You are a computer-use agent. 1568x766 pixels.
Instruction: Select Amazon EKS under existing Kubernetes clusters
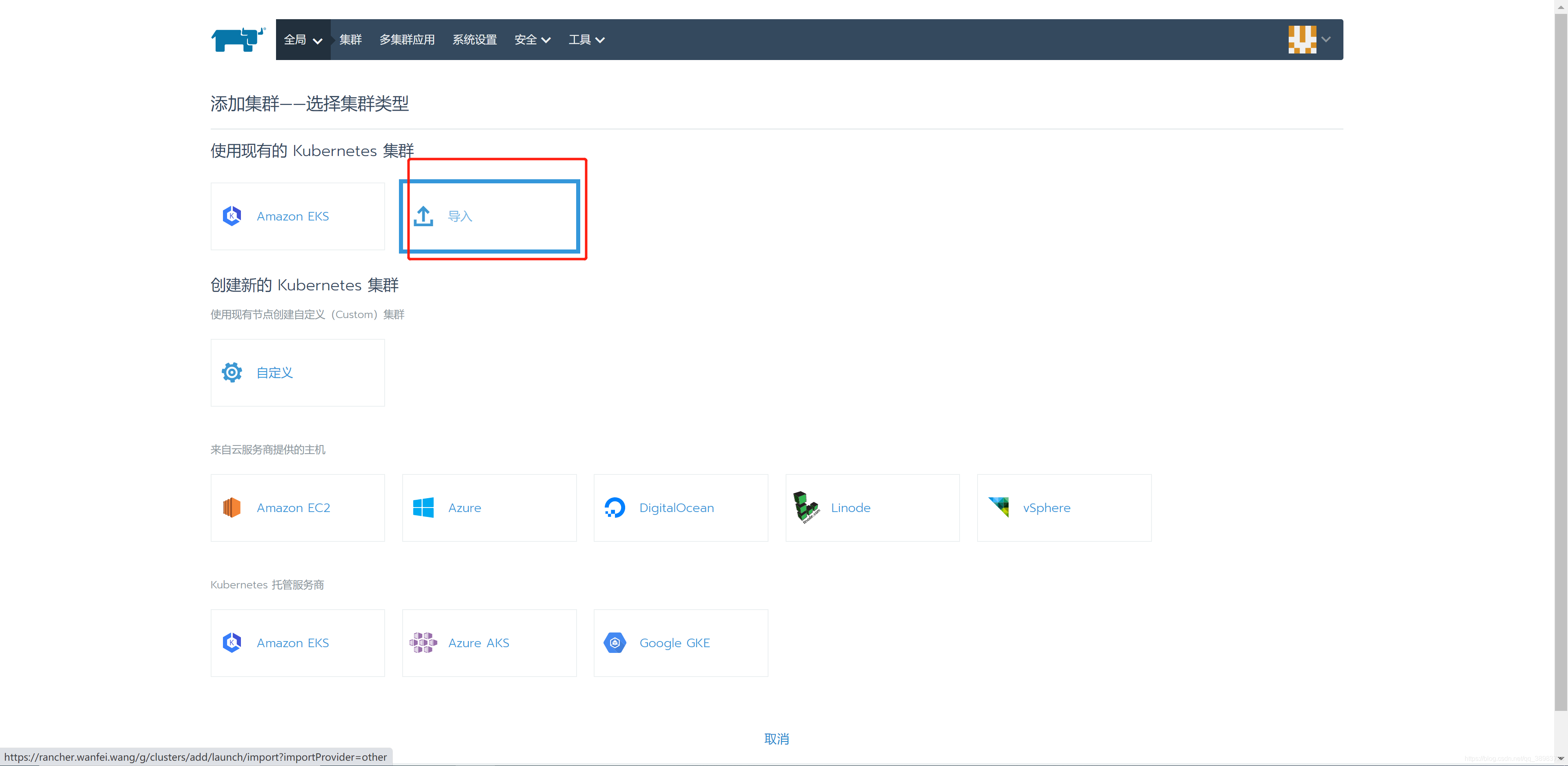coord(298,216)
